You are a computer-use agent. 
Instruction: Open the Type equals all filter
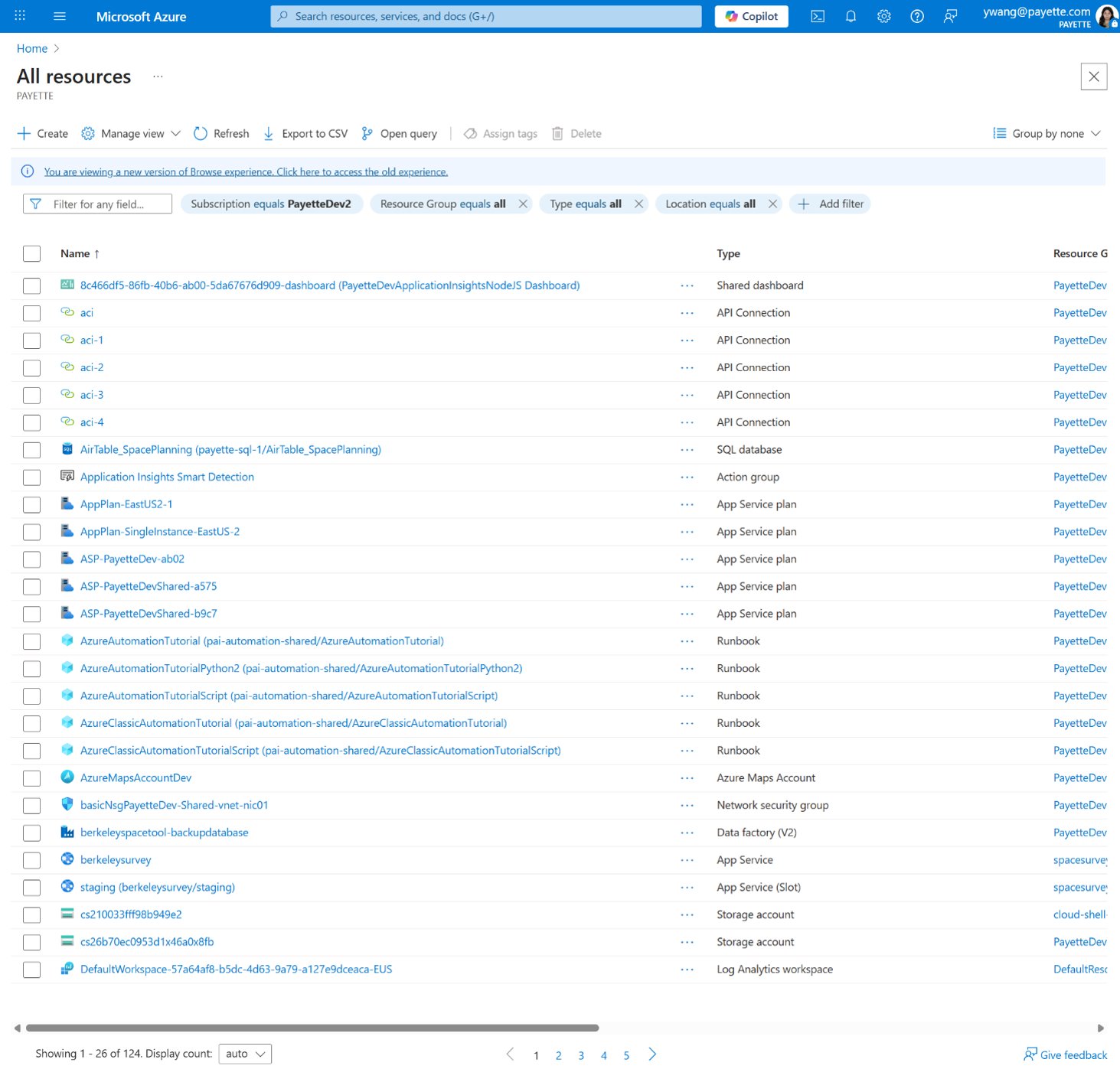(586, 204)
